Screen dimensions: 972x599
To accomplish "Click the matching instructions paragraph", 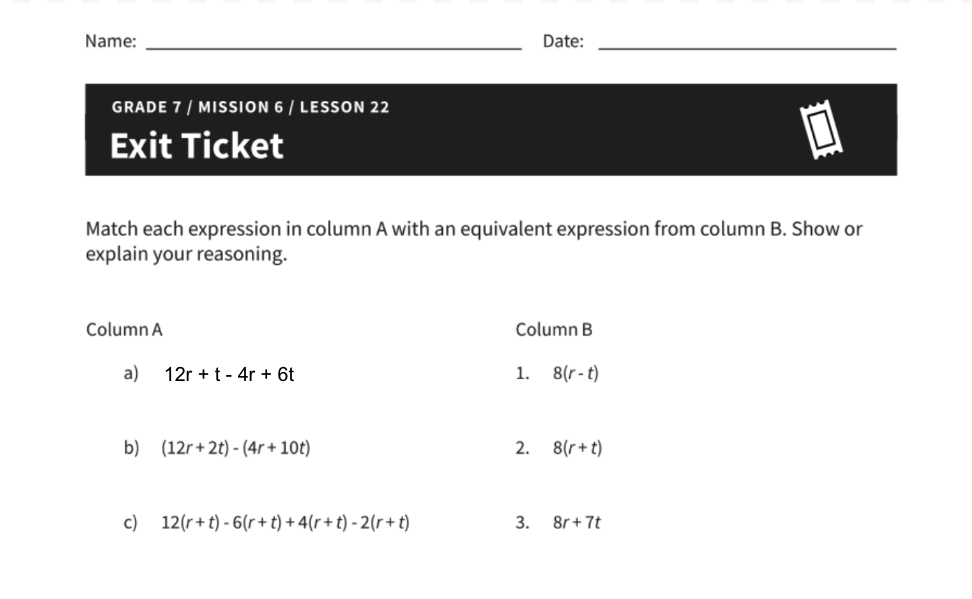I will [x=473, y=241].
